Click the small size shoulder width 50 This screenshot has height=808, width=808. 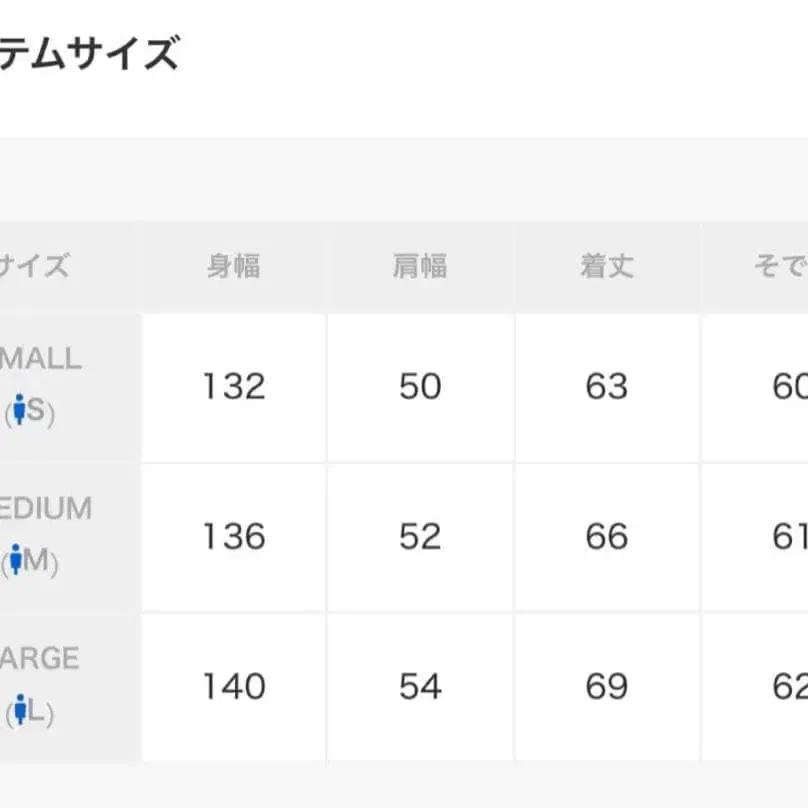[420, 387]
